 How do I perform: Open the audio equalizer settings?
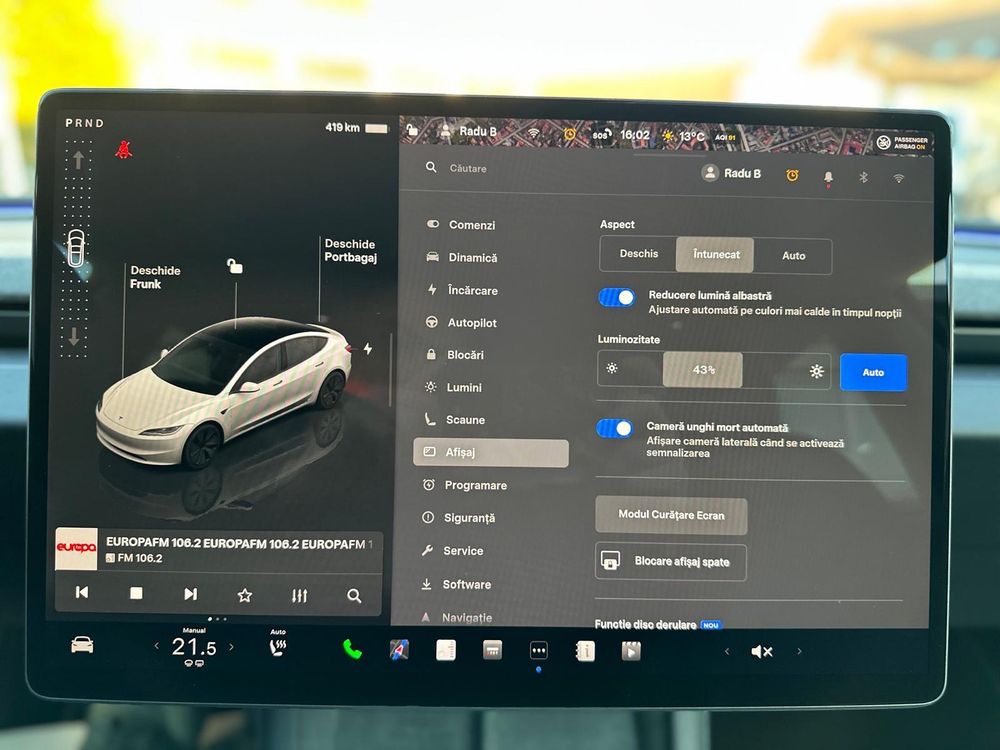click(299, 596)
